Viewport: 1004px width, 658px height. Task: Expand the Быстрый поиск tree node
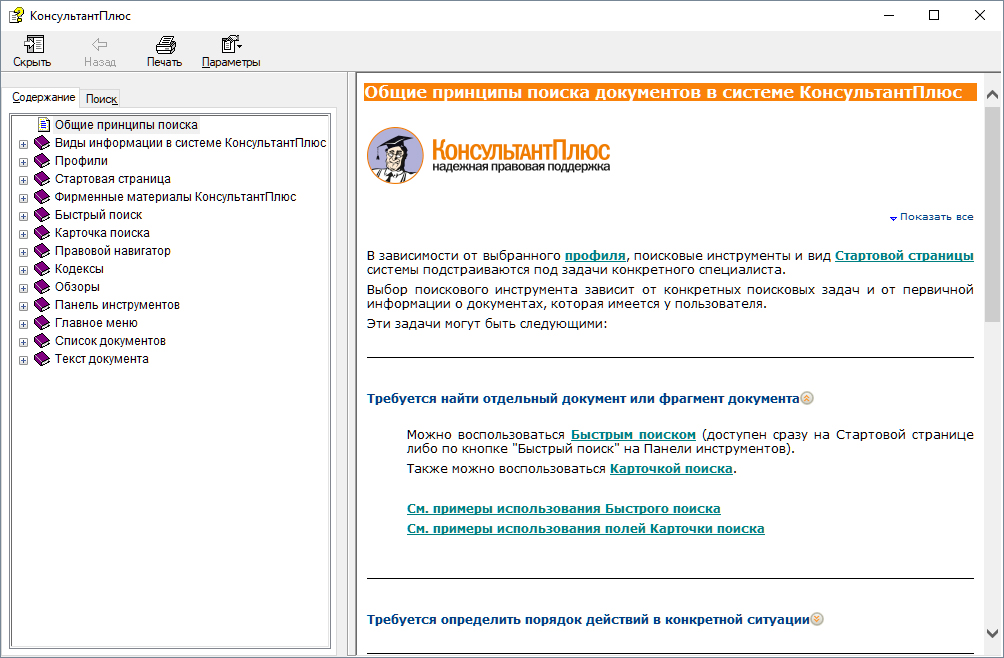point(23,216)
